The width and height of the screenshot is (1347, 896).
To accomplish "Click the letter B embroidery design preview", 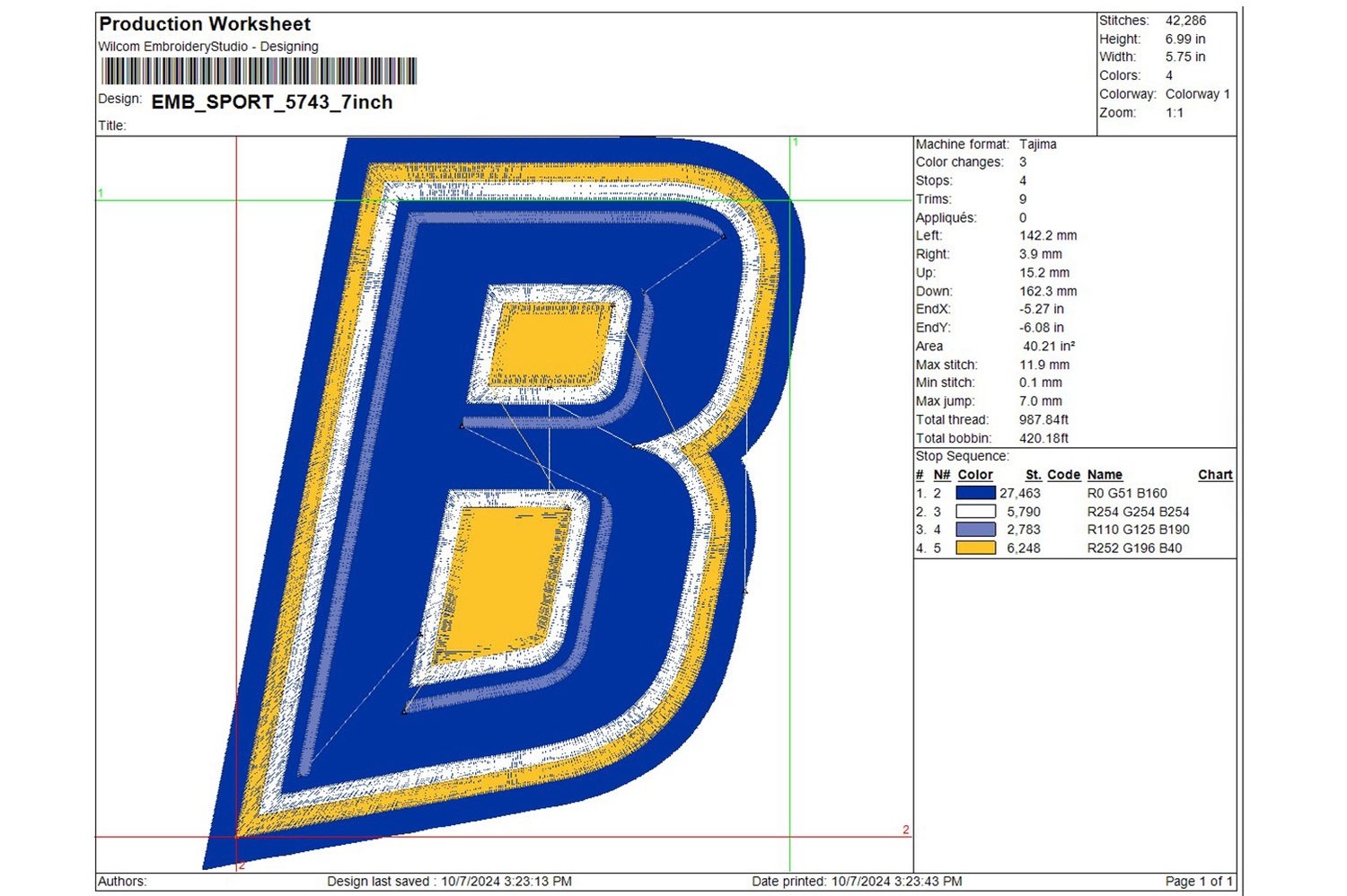I will tap(503, 503).
